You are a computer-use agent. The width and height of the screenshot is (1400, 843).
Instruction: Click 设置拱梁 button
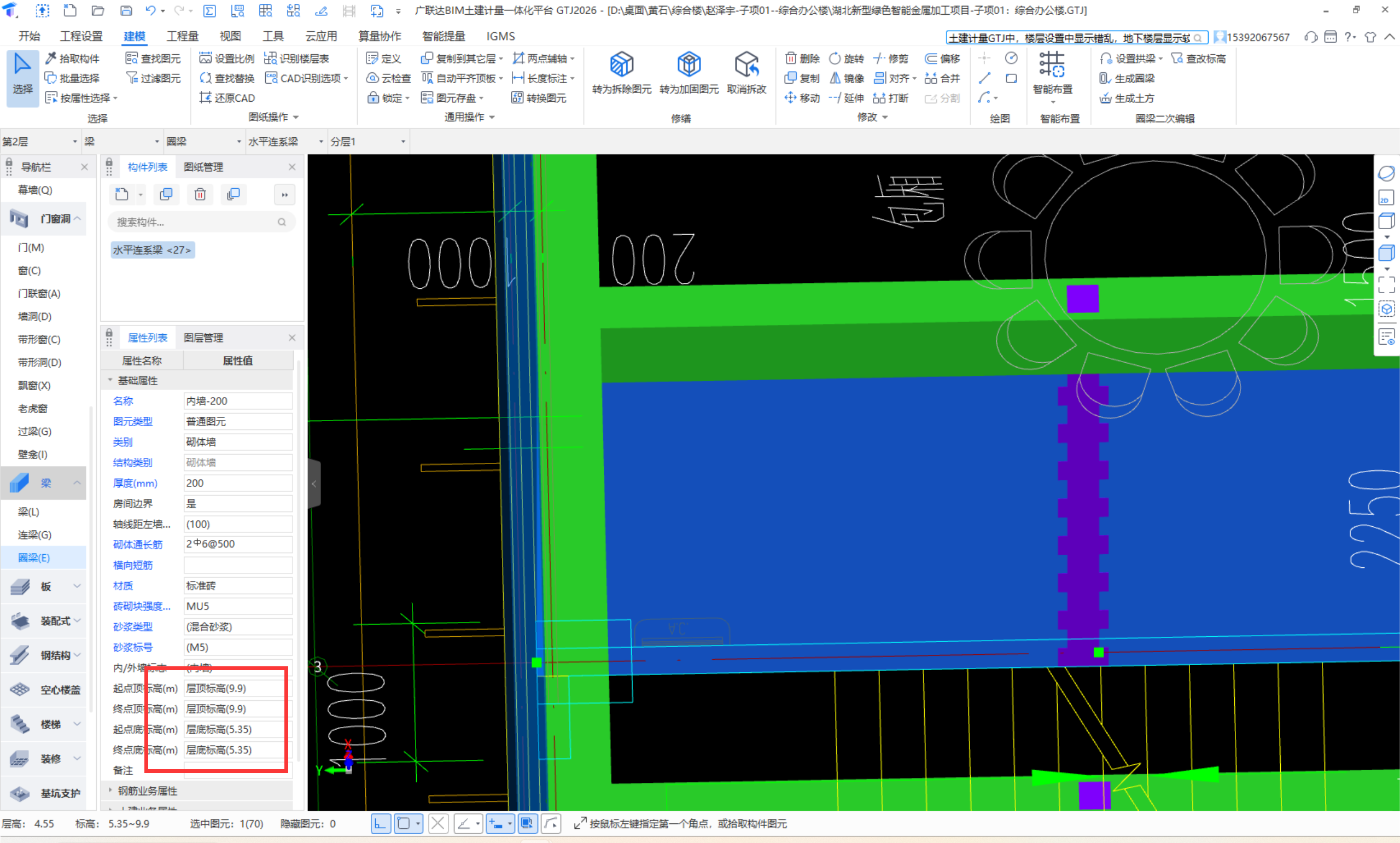(x=1131, y=59)
